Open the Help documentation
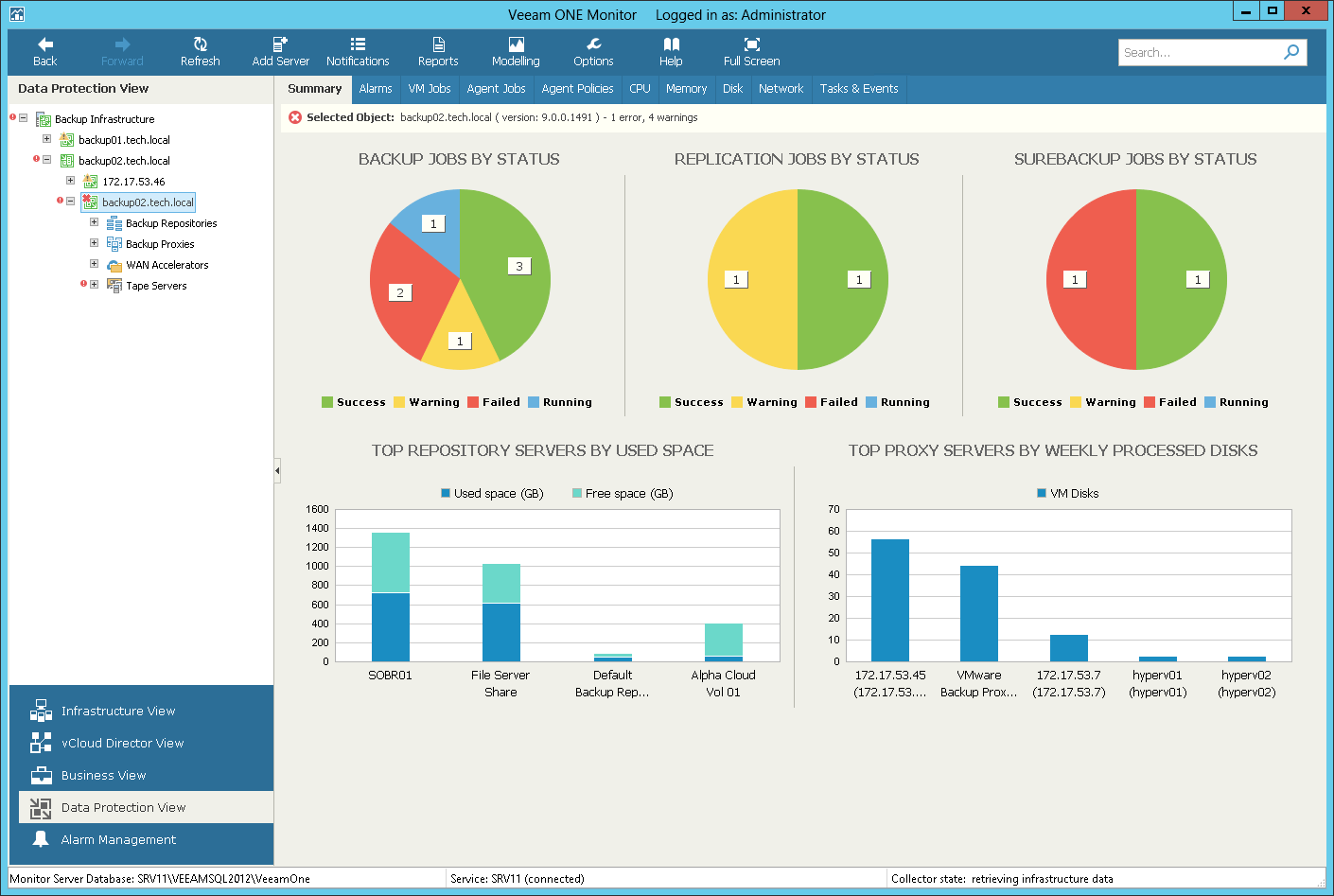 coord(671,52)
